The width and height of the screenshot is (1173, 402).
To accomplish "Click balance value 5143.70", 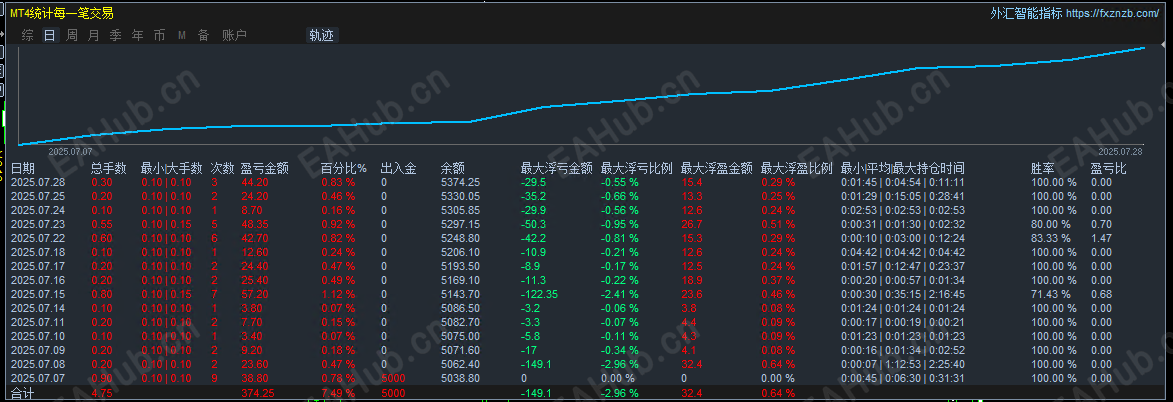I will [x=460, y=294].
